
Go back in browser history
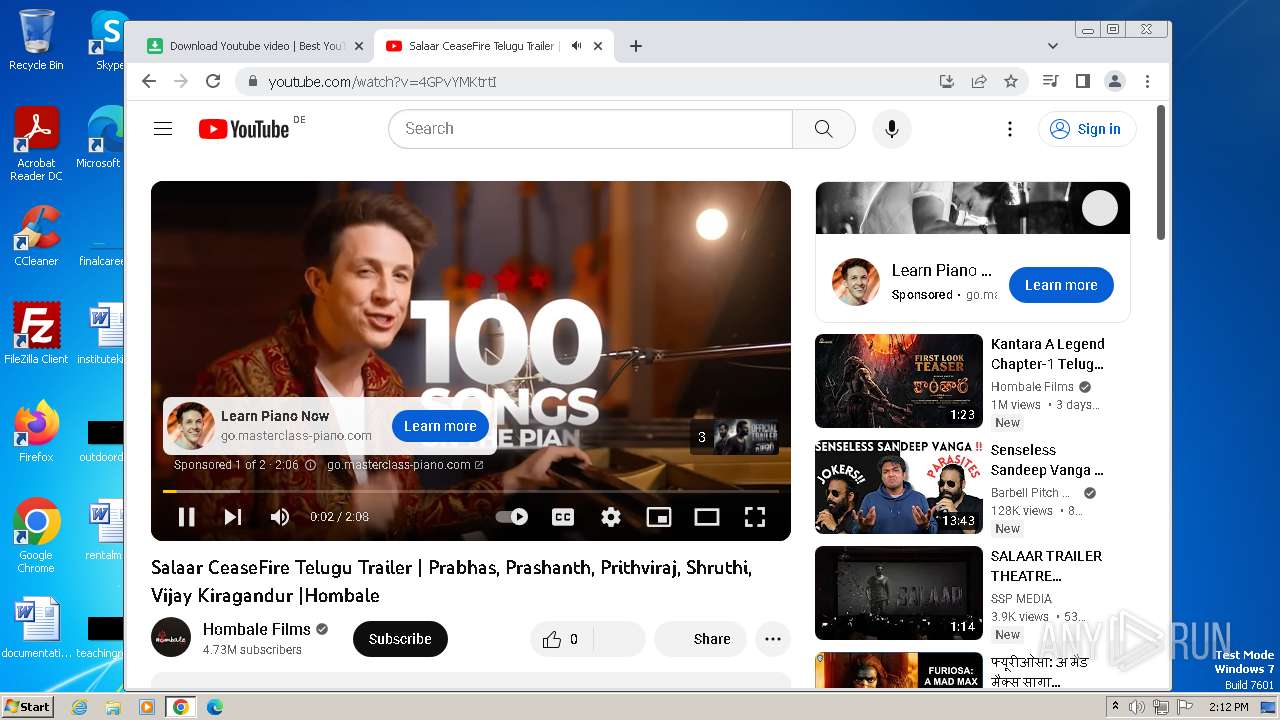coord(149,81)
